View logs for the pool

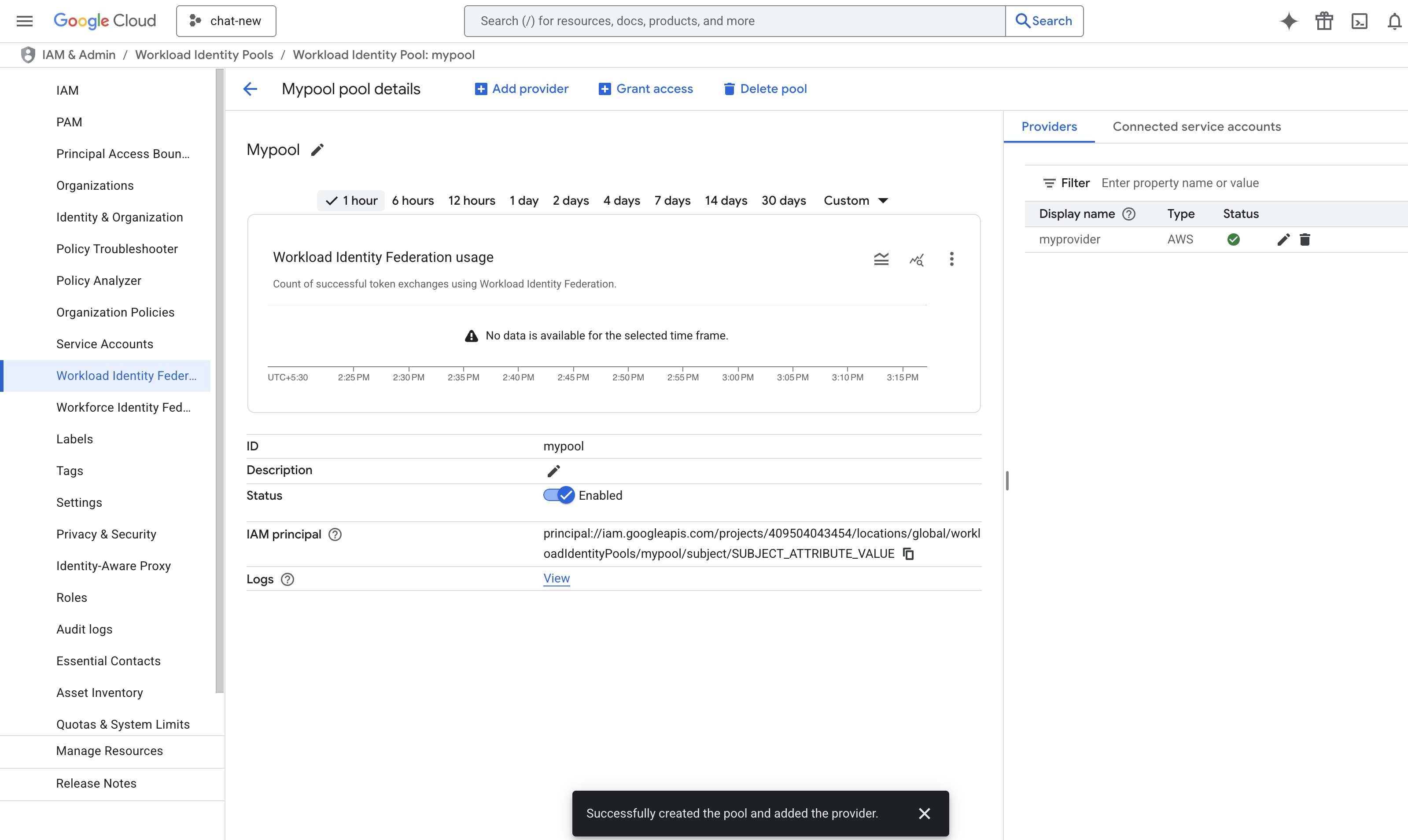coord(557,578)
